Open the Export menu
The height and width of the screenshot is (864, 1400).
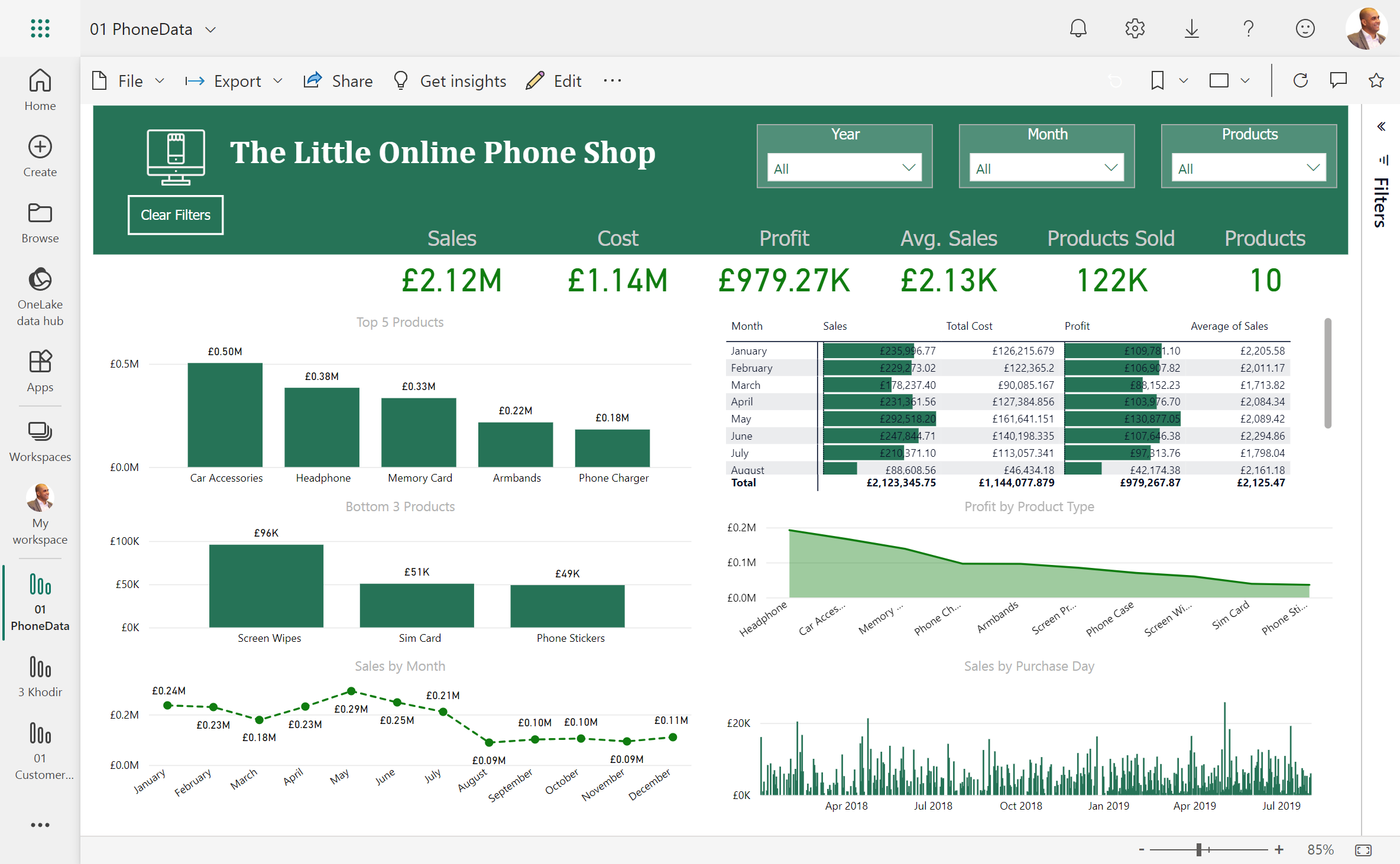234,81
